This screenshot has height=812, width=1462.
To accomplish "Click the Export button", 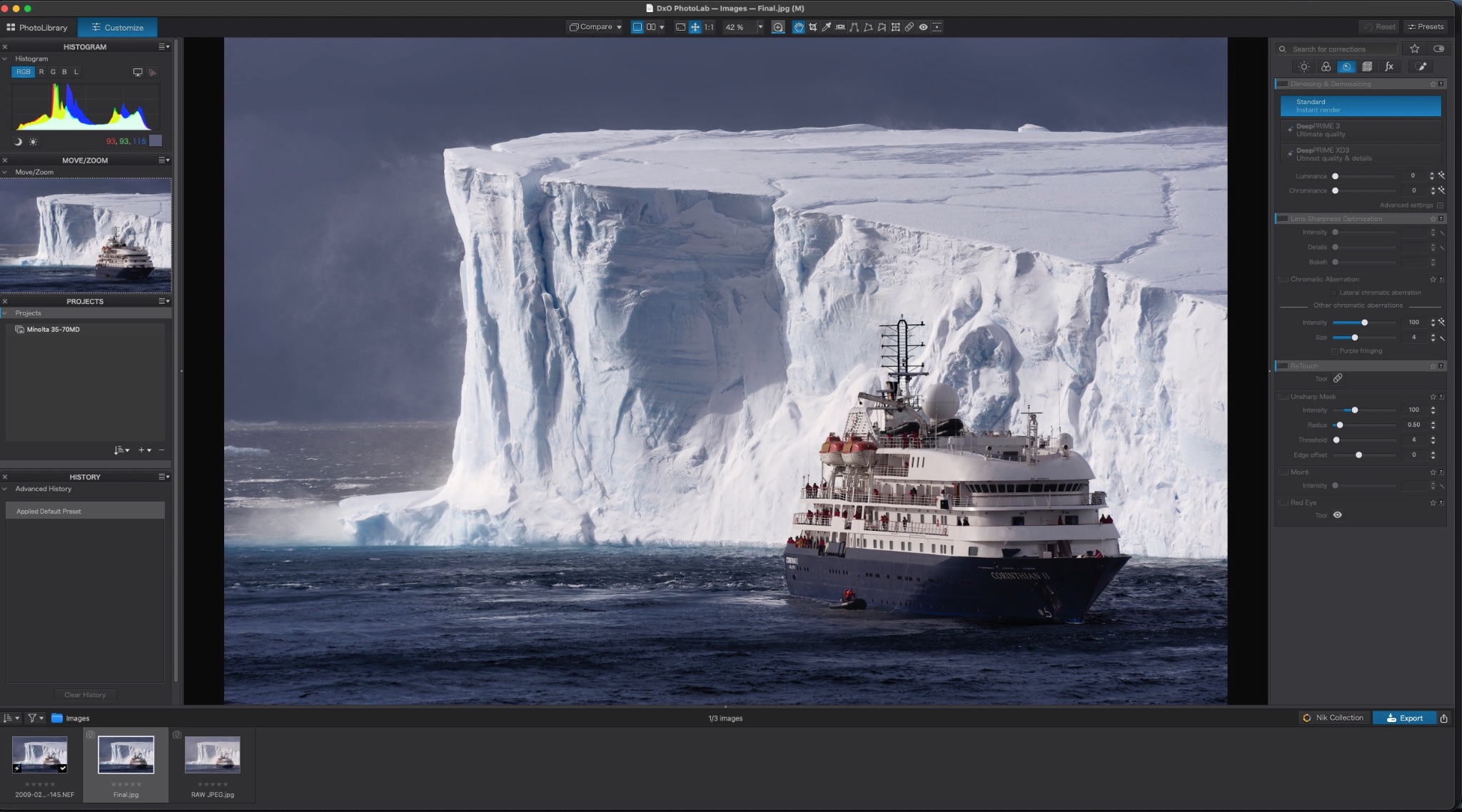I will (x=1403, y=718).
